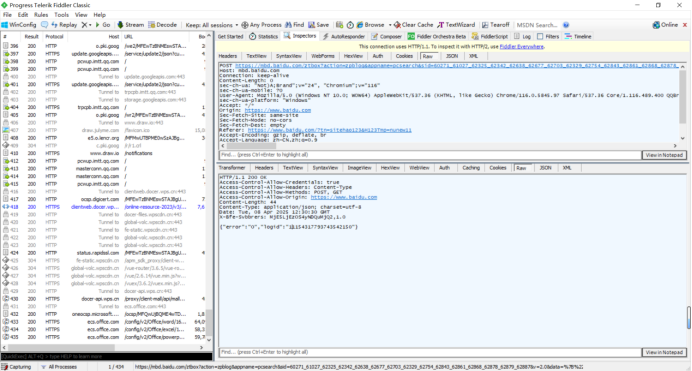The height and width of the screenshot is (371, 692).
Task: Open the File menu
Action: (8, 15)
